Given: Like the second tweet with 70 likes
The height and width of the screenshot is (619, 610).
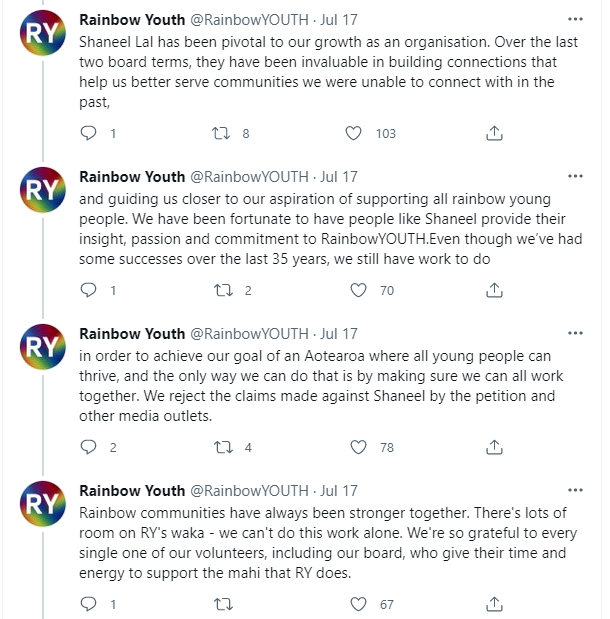Looking at the screenshot, I should click(x=359, y=290).
